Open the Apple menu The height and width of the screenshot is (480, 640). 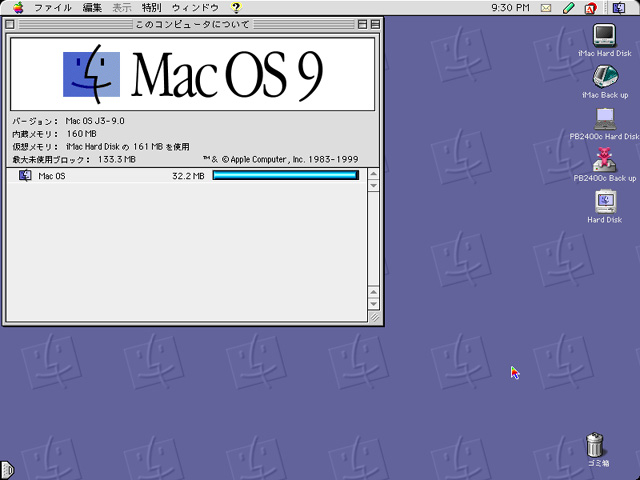[18, 7]
